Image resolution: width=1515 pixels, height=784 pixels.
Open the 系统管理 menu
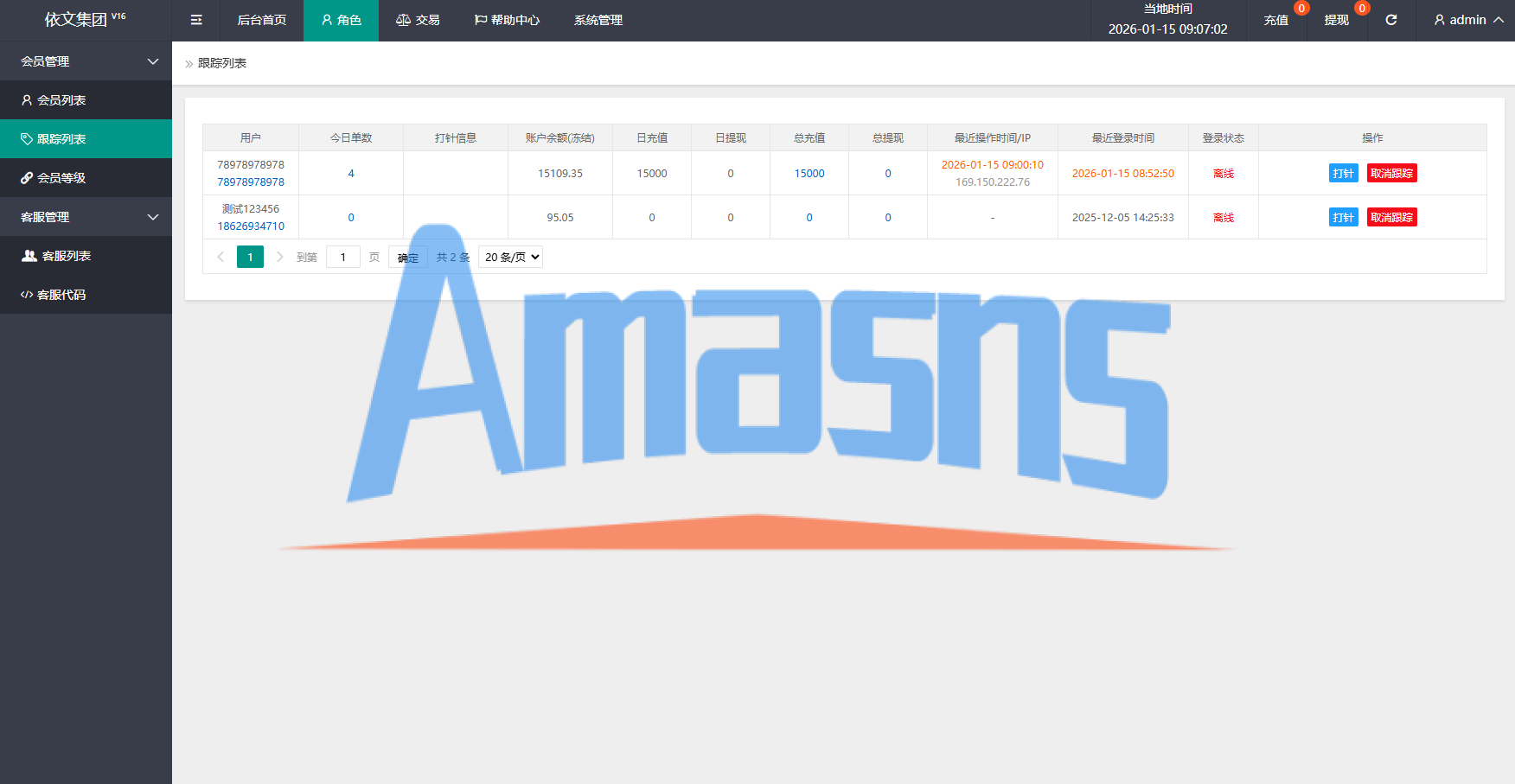[x=598, y=20]
